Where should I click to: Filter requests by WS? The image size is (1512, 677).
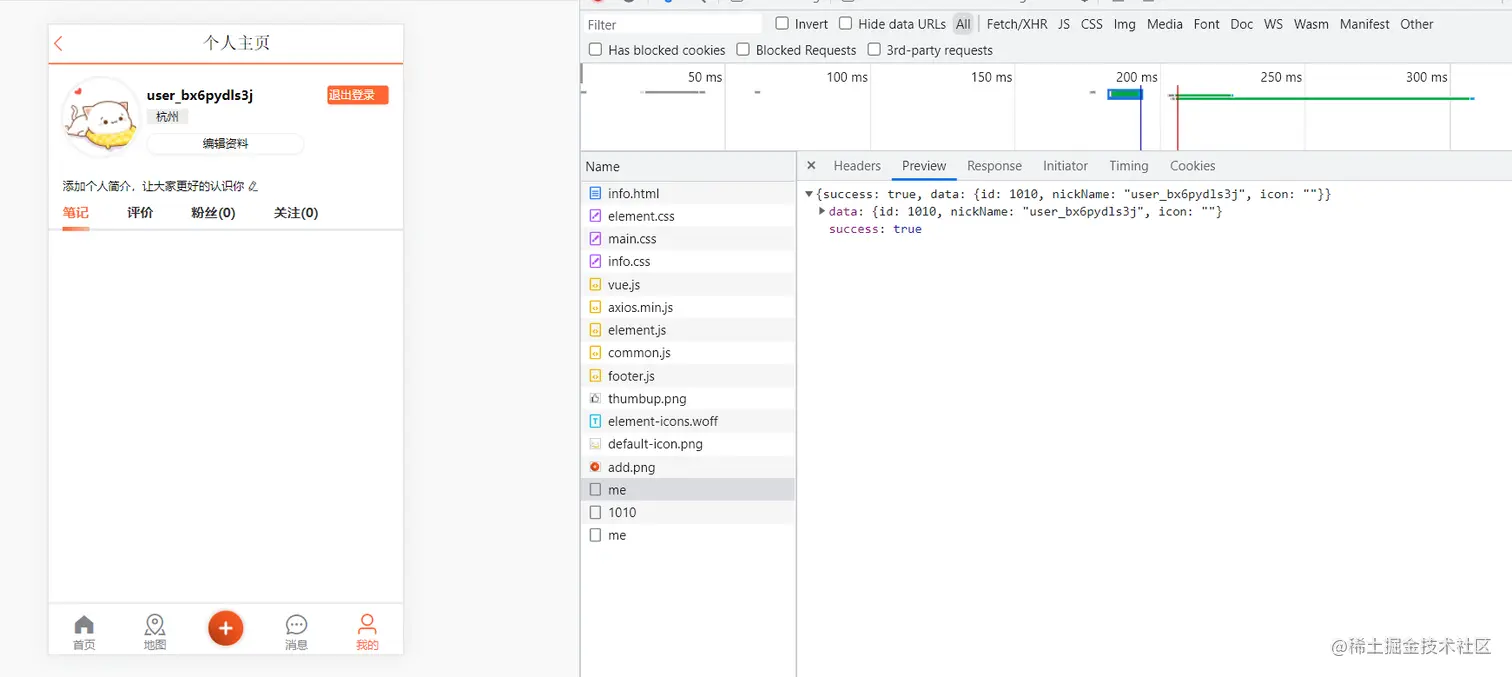[1273, 24]
